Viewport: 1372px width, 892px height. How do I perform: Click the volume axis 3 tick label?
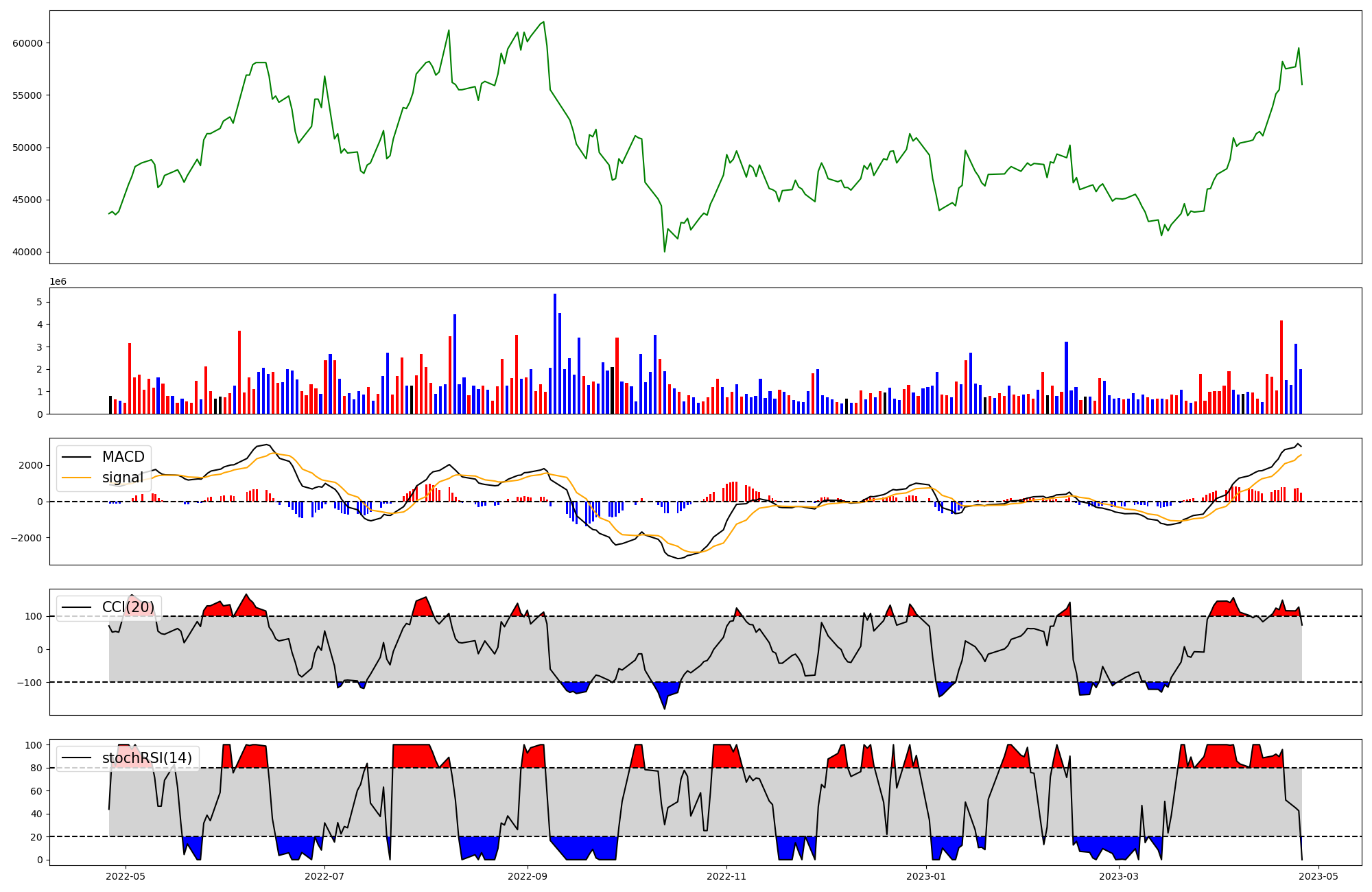(39, 347)
